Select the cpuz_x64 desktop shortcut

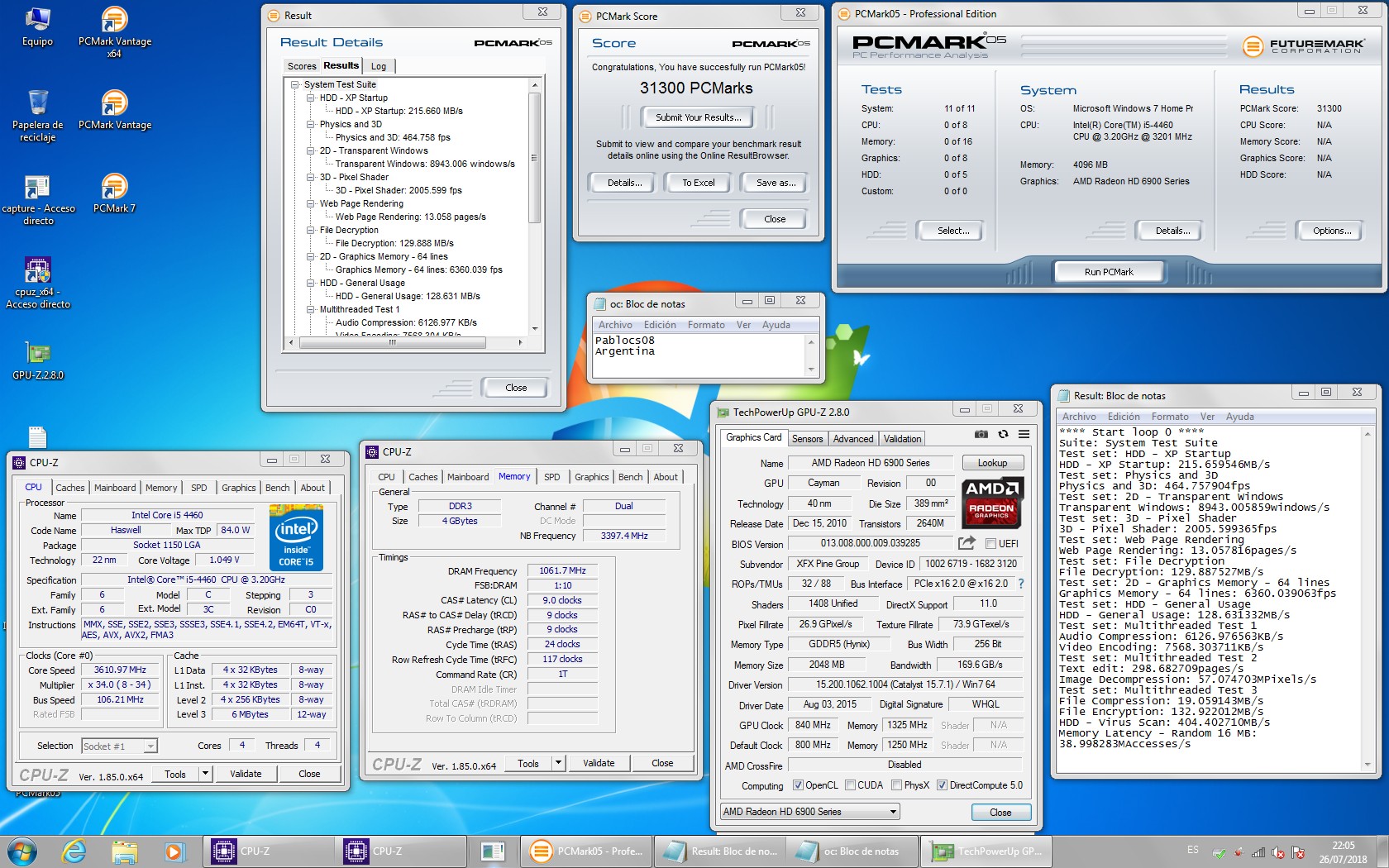pos(38,283)
